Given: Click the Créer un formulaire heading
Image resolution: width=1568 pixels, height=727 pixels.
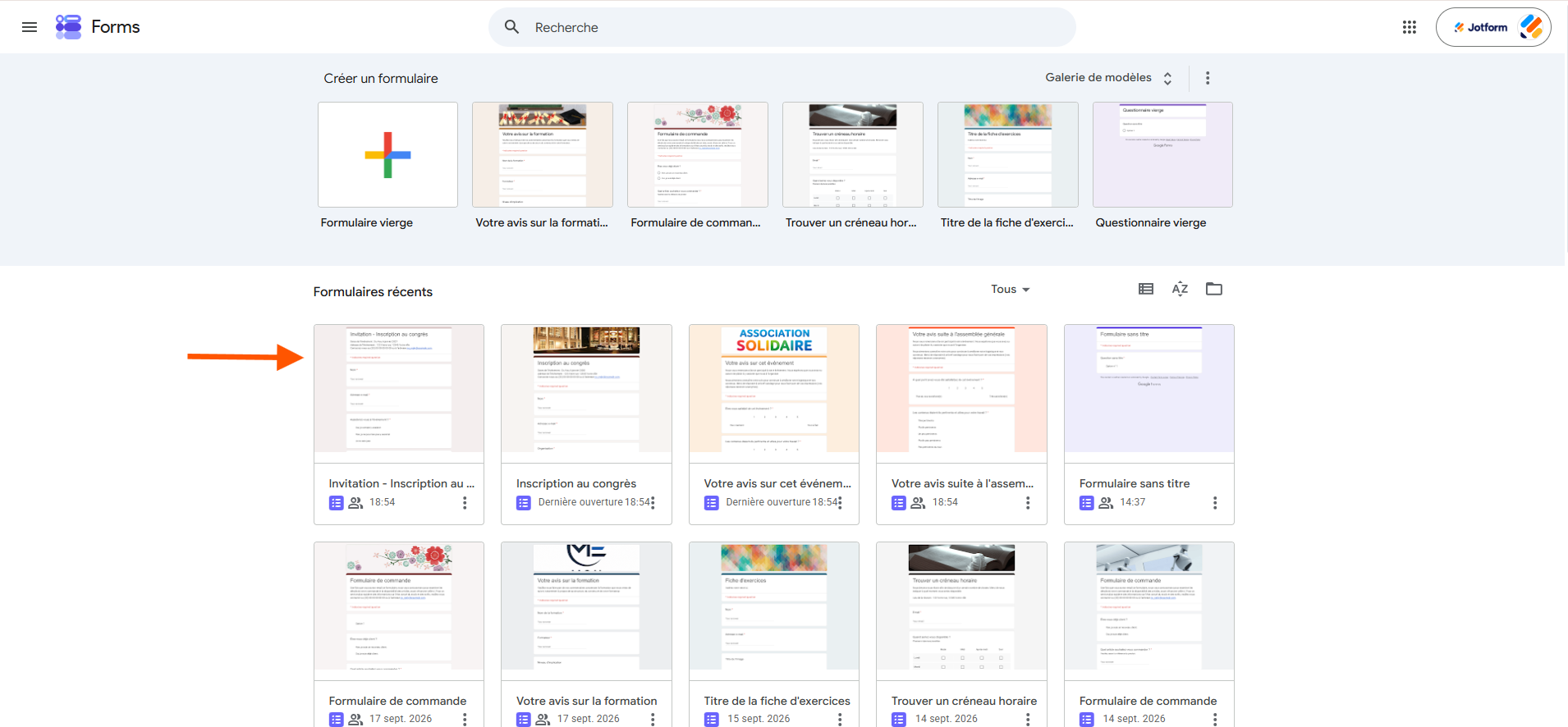Looking at the screenshot, I should pos(381,79).
